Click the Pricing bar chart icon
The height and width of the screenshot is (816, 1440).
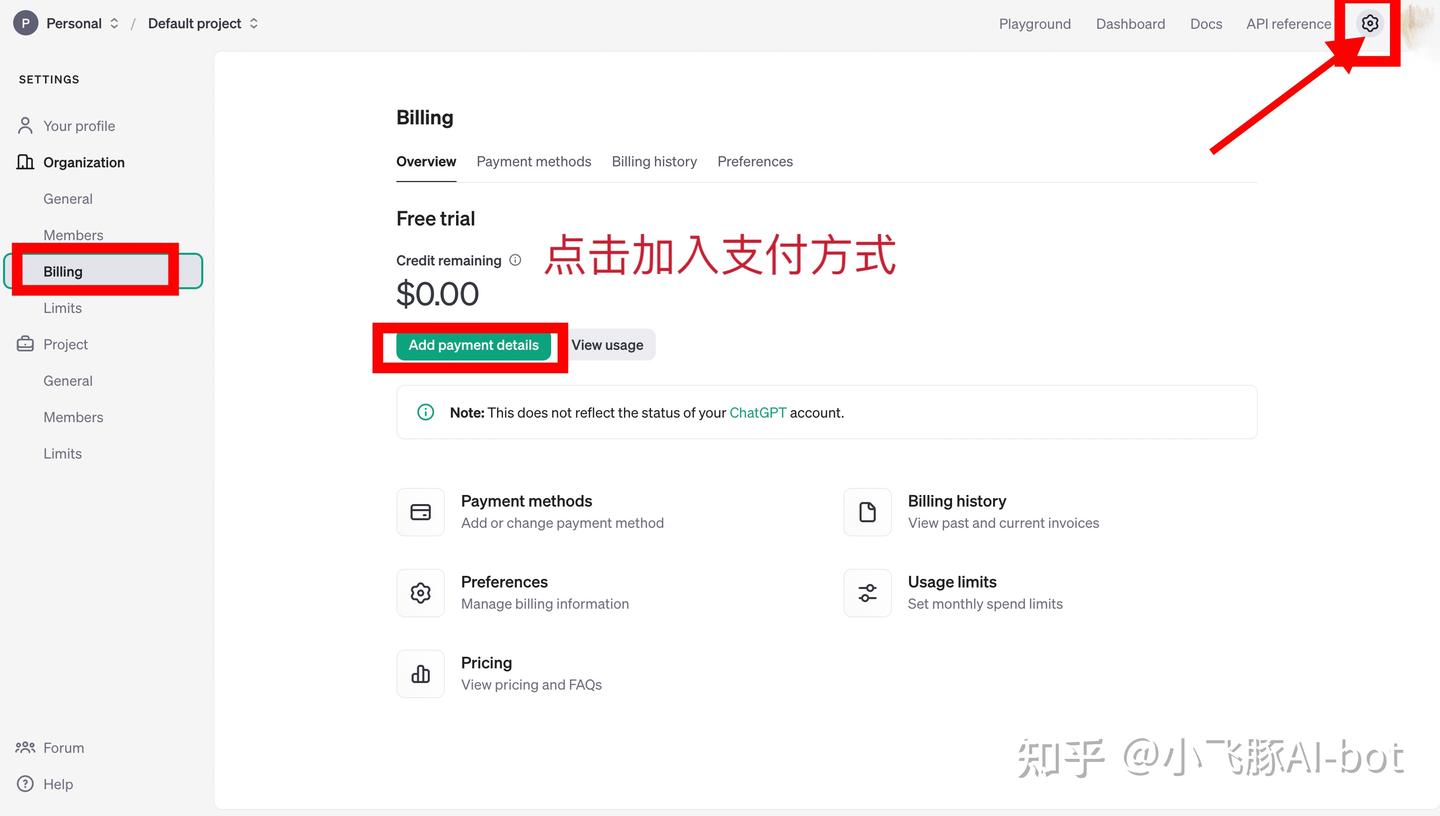click(420, 673)
